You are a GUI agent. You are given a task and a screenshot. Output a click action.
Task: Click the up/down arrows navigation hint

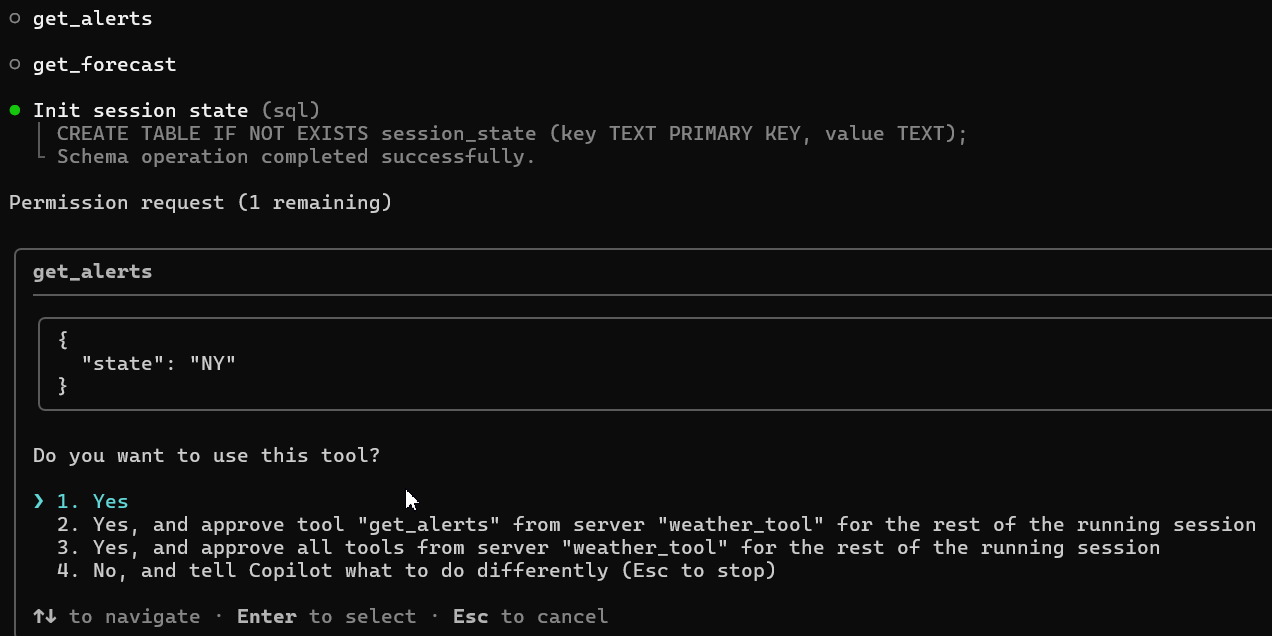[x=44, y=616]
